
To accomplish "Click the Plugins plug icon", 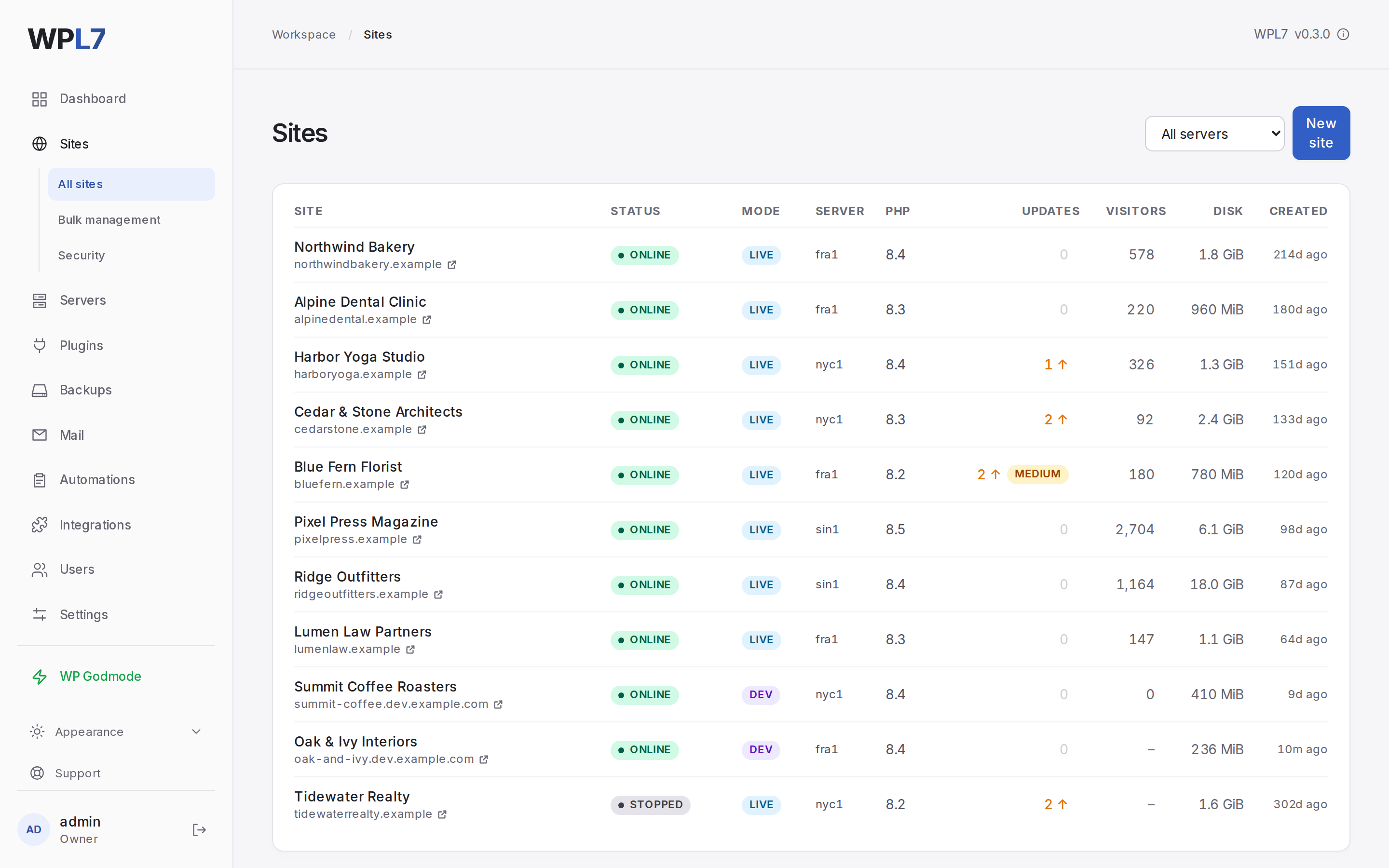I will pos(39,346).
